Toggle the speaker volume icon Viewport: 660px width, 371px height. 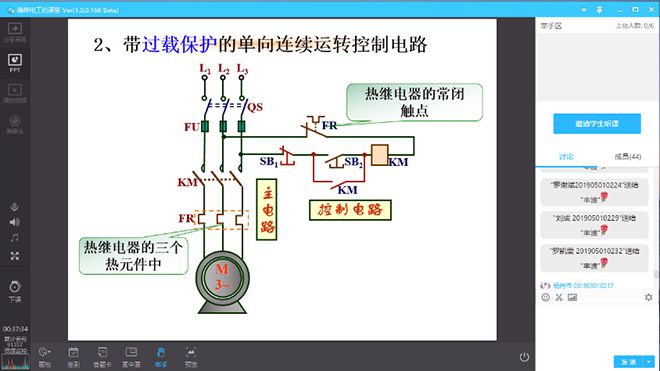[x=14, y=222]
